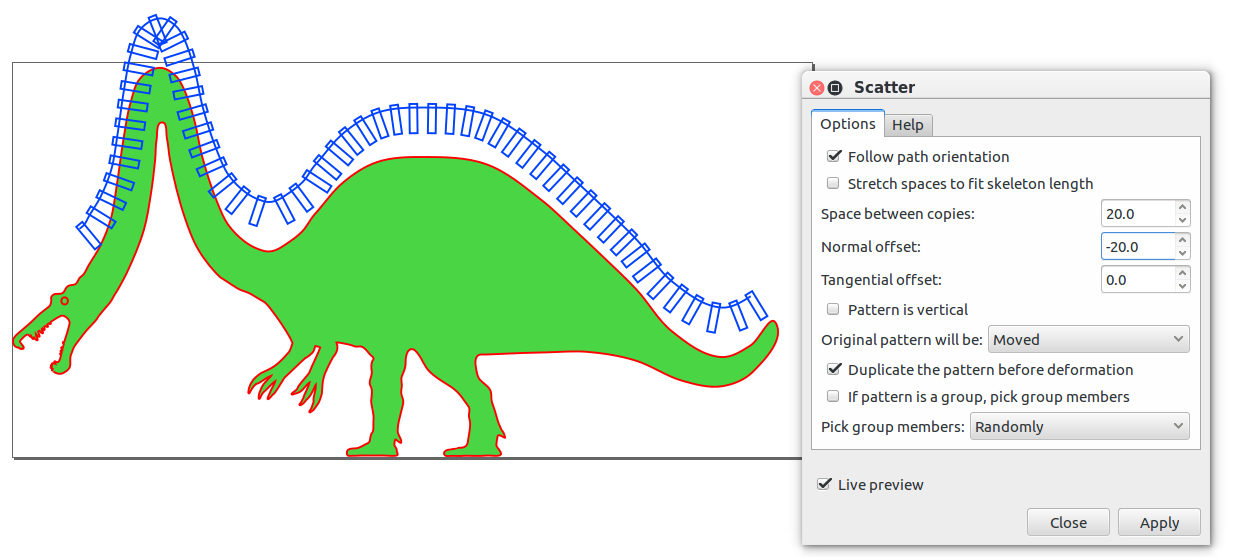Decrease Normal offset using down arrow
The image size is (1233, 557).
pos(1182,253)
